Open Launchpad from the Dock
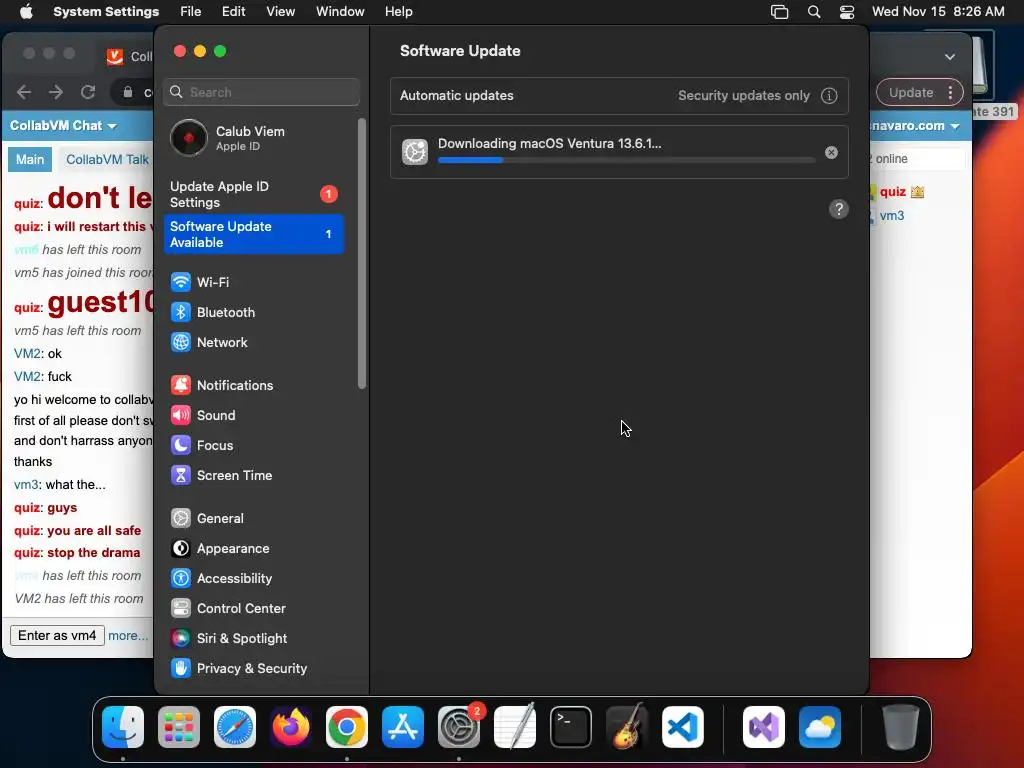This screenshot has height=768, width=1024. click(x=179, y=727)
